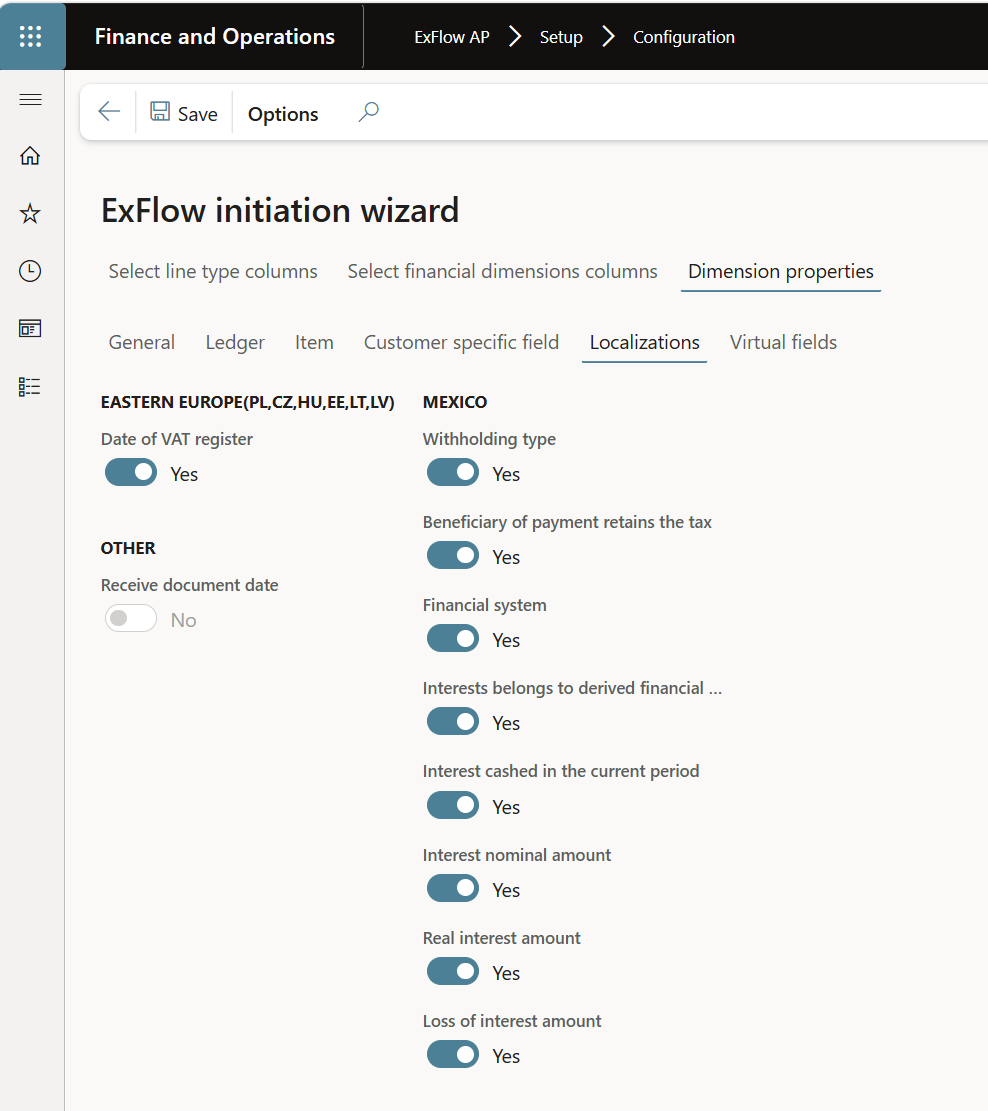The image size is (988, 1111).
Task: Toggle Financial system switch
Action: point(453,638)
